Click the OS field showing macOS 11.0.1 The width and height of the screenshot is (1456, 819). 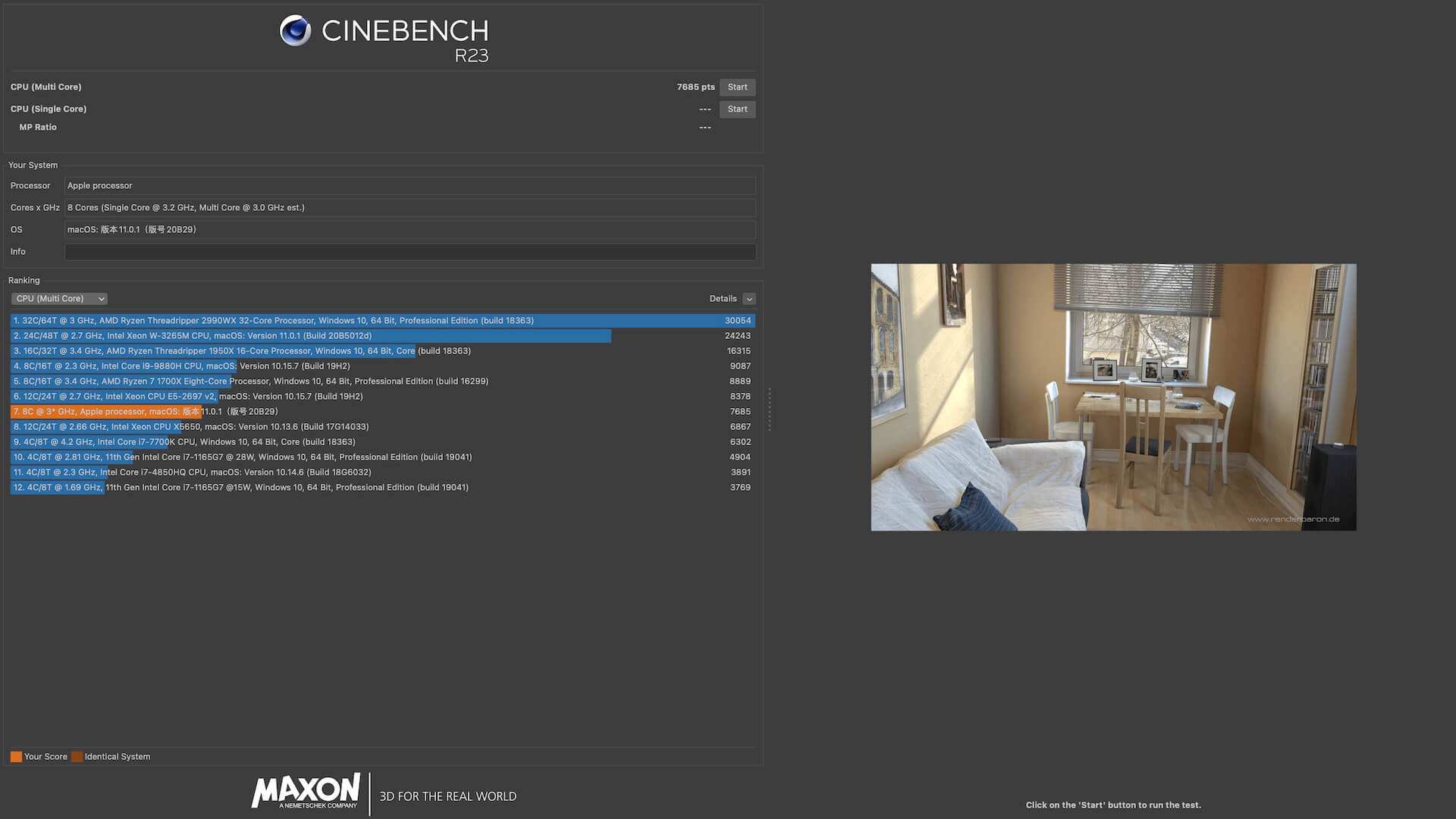[410, 230]
